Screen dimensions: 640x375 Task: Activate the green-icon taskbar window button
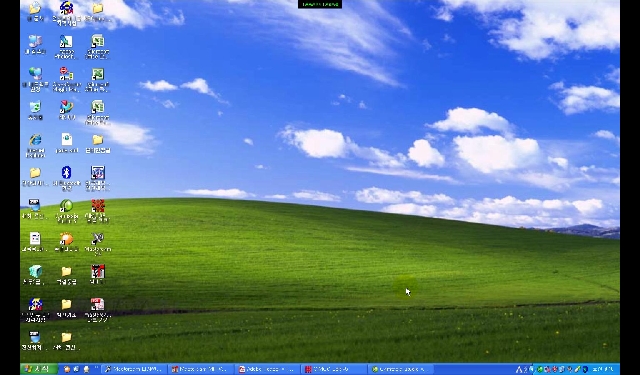coord(400,369)
